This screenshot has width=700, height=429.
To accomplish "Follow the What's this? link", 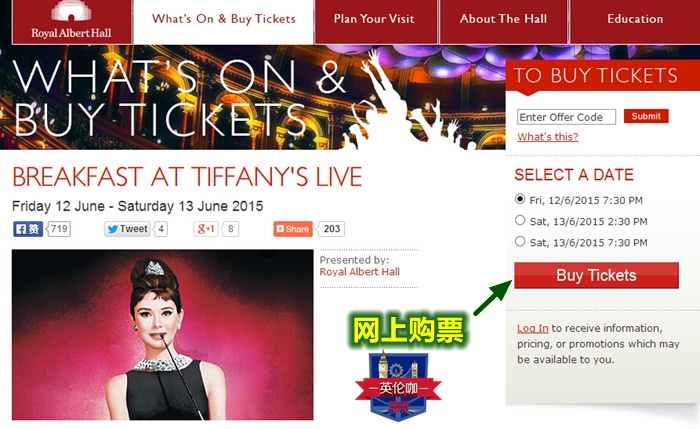I will coord(548,137).
